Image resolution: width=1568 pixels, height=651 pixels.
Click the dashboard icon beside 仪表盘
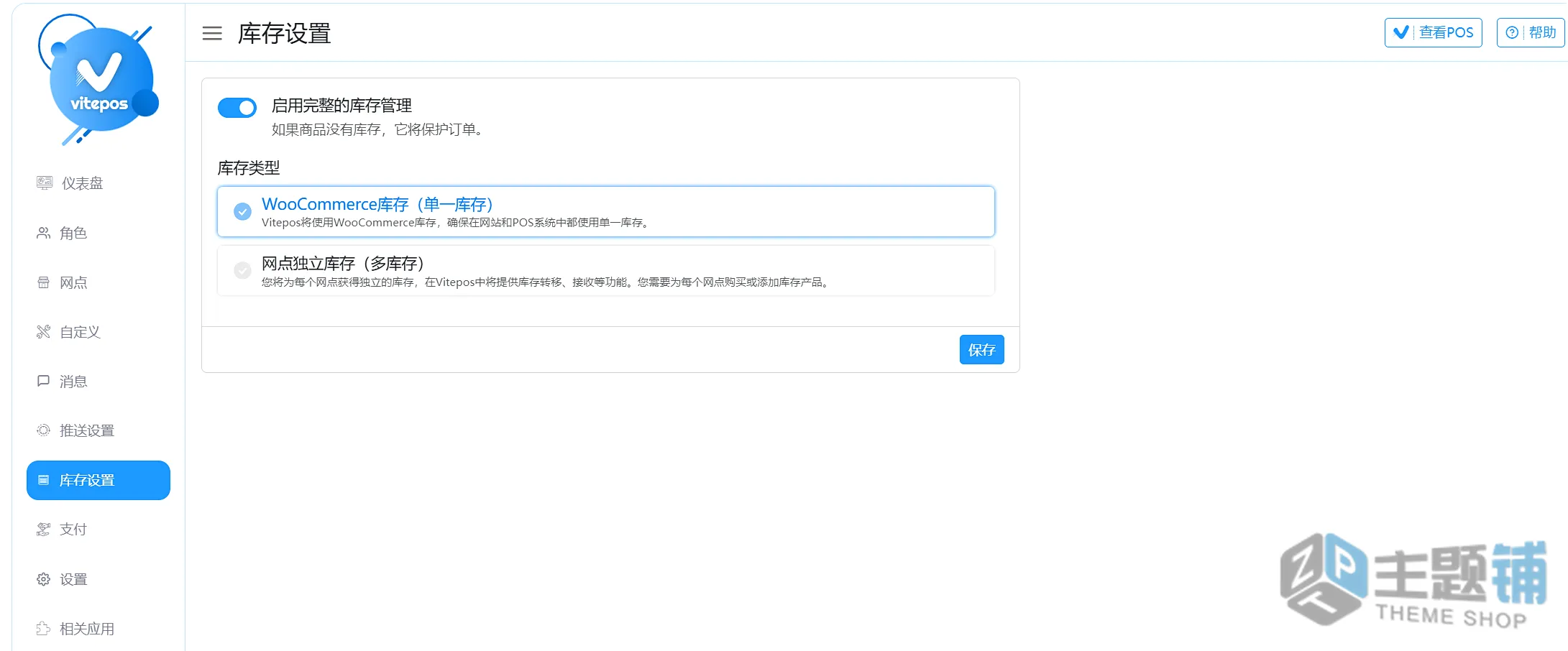[45, 183]
